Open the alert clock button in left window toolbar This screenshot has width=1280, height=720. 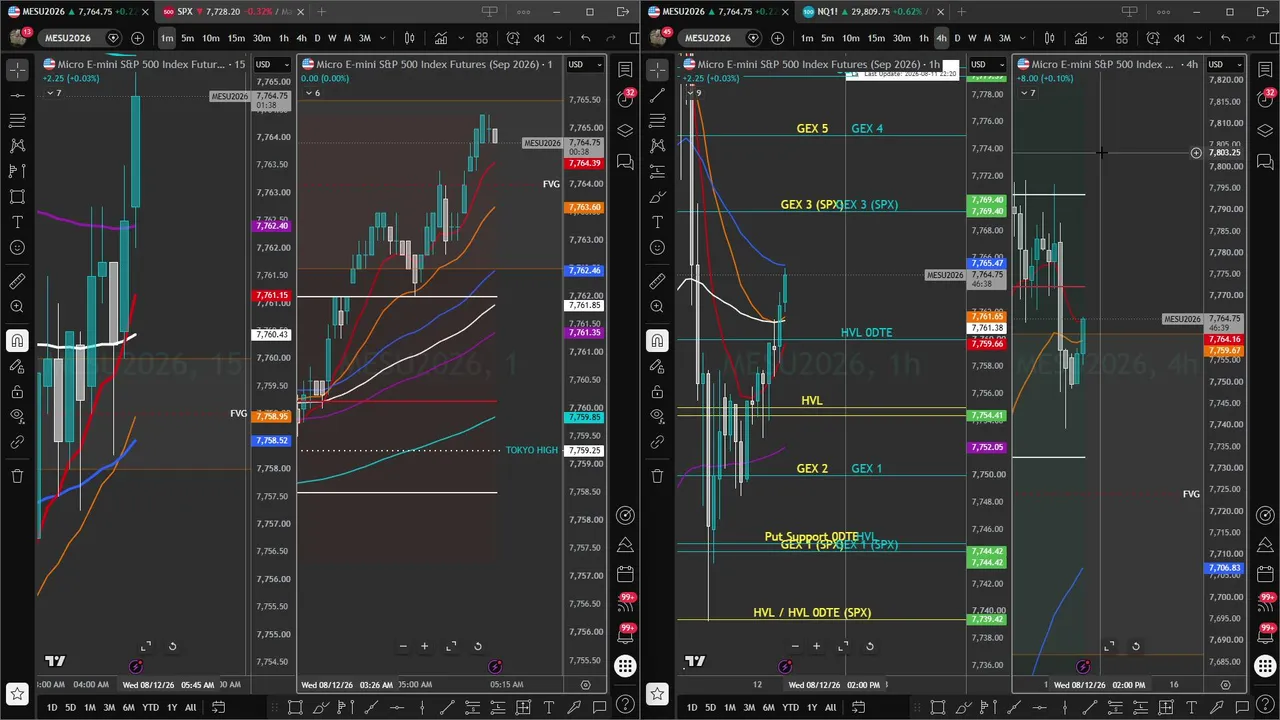(513, 38)
